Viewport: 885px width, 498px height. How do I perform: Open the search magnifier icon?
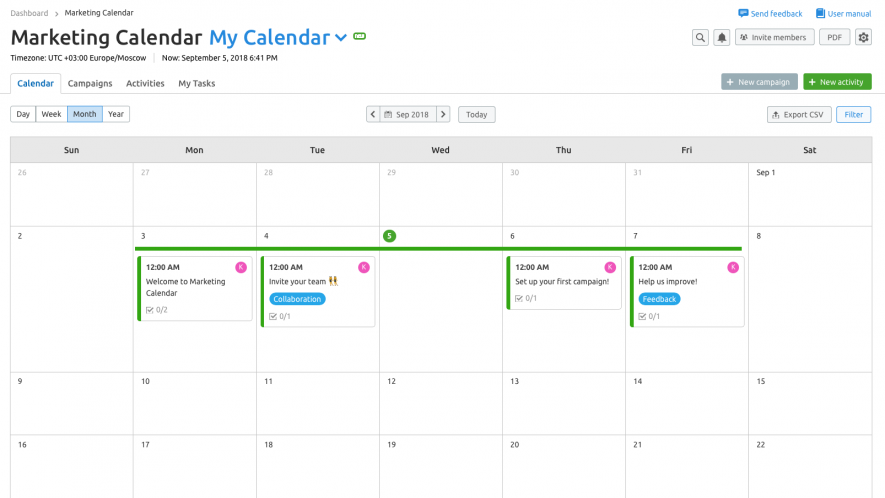[700, 37]
